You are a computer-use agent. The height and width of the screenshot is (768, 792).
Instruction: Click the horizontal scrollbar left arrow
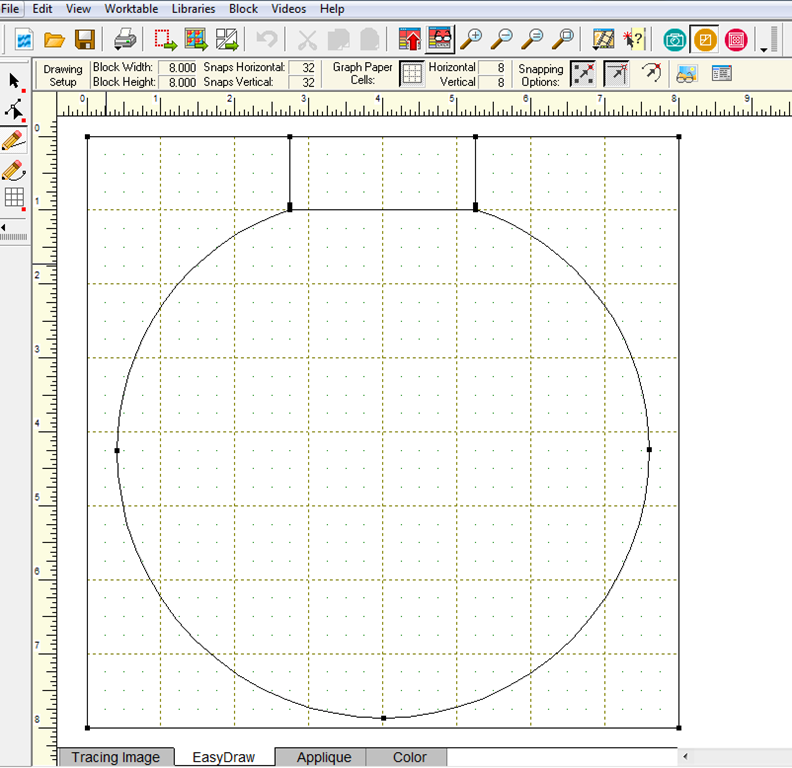(685, 756)
